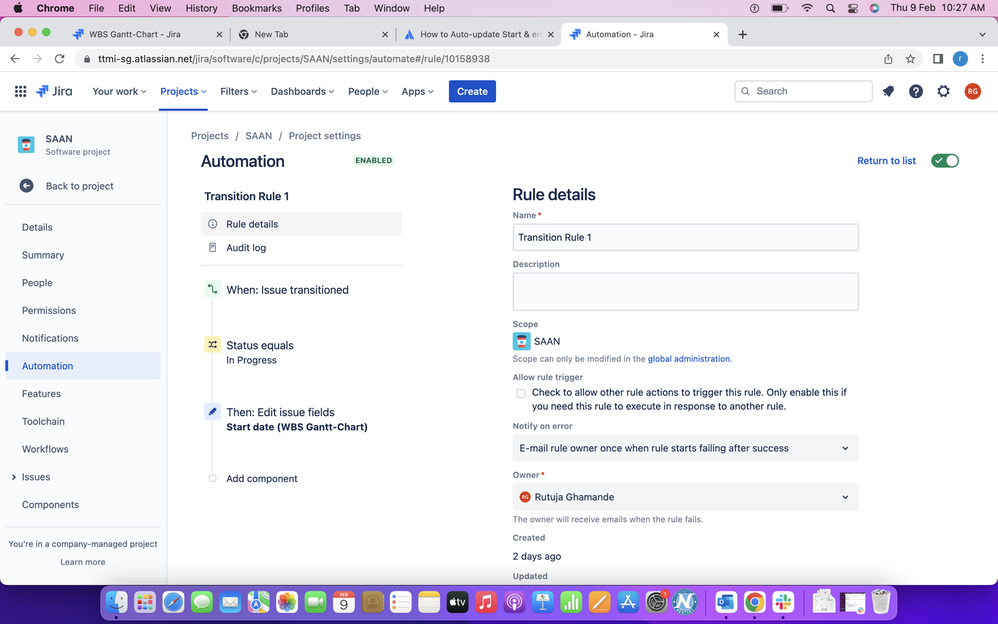
Task: Select Then: Edit issue fields step
Action: pyautogui.click(x=280, y=412)
